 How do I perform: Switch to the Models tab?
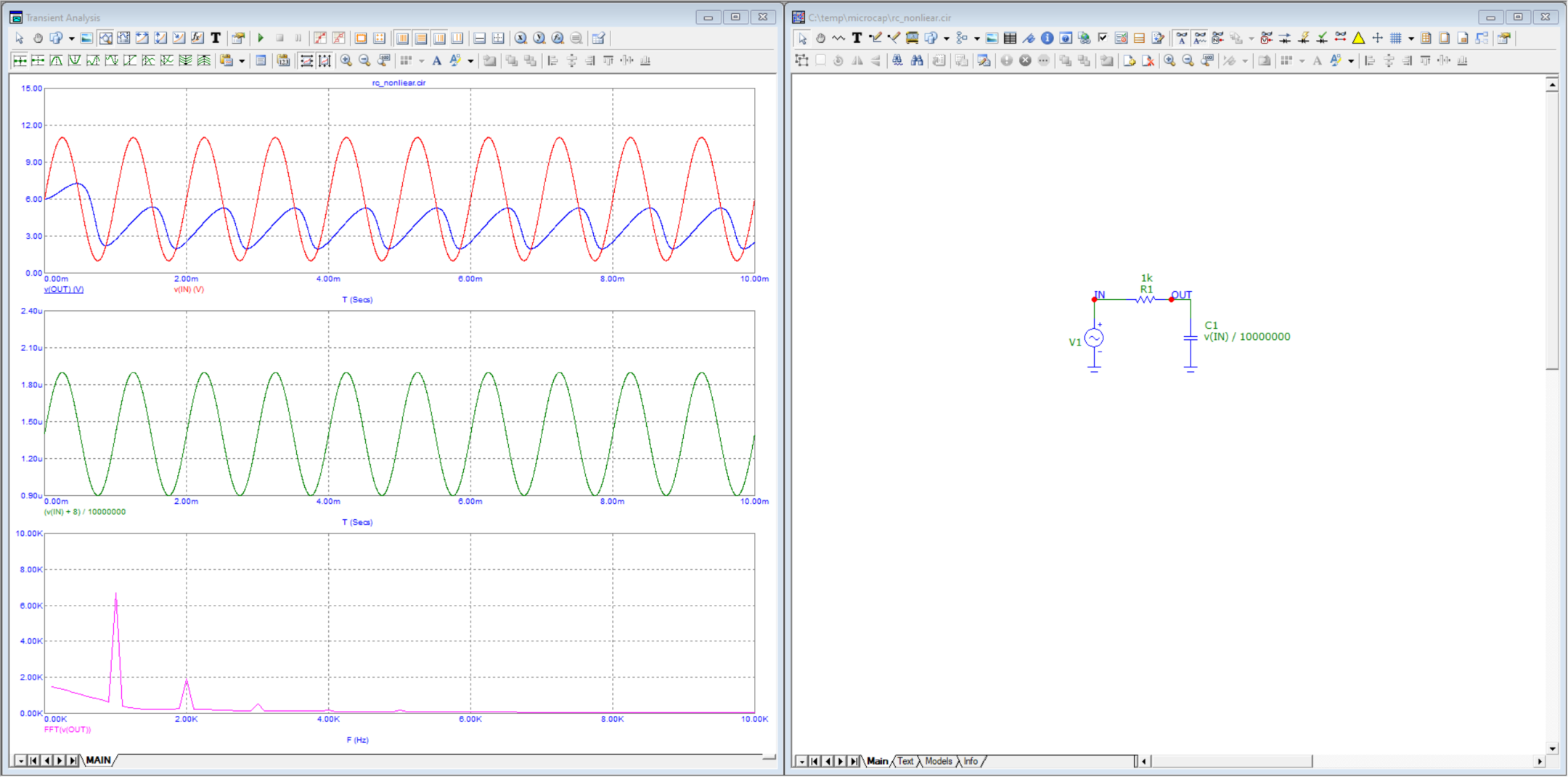click(939, 761)
